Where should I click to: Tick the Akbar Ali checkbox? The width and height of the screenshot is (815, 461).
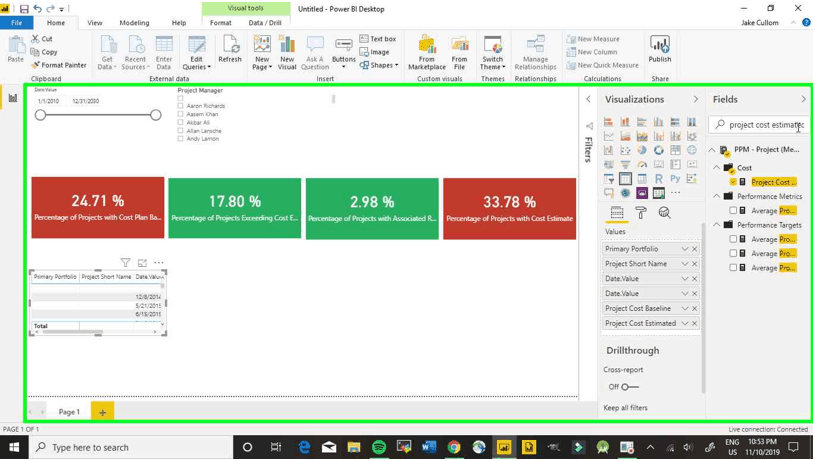pyautogui.click(x=180, y=123)
